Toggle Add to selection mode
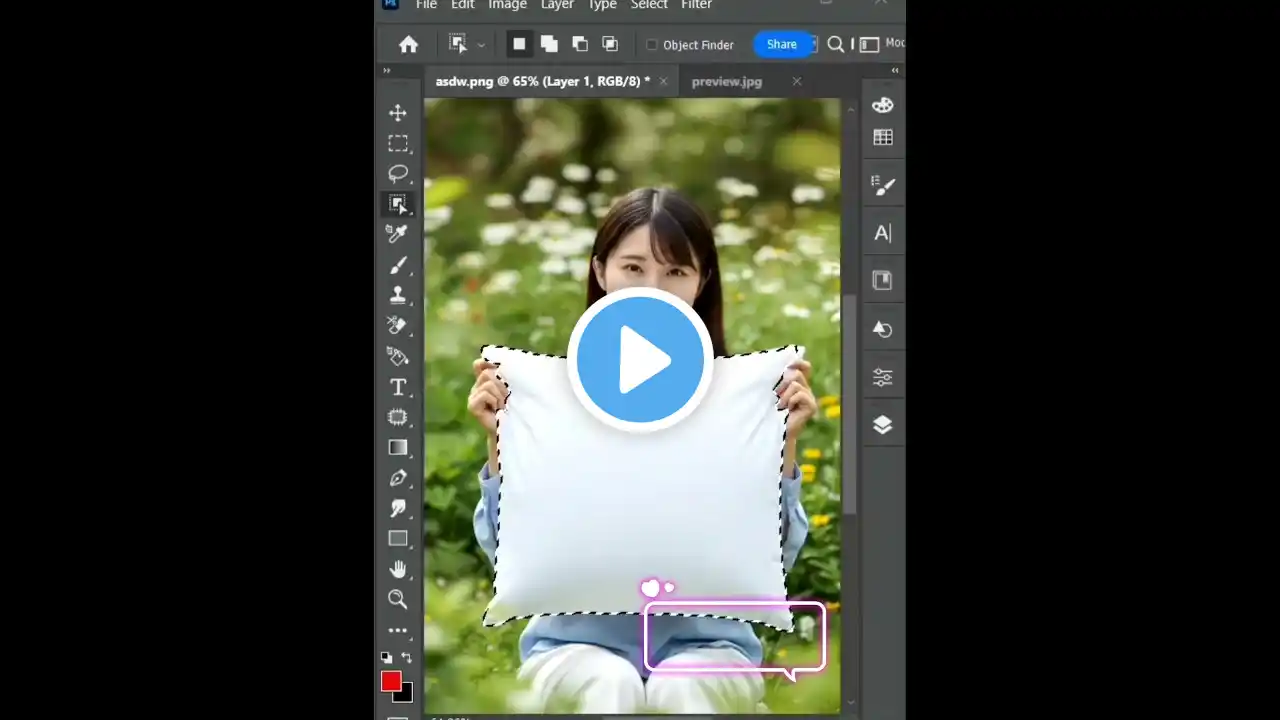Screen dimensions: 1280x720 [549, 43]
